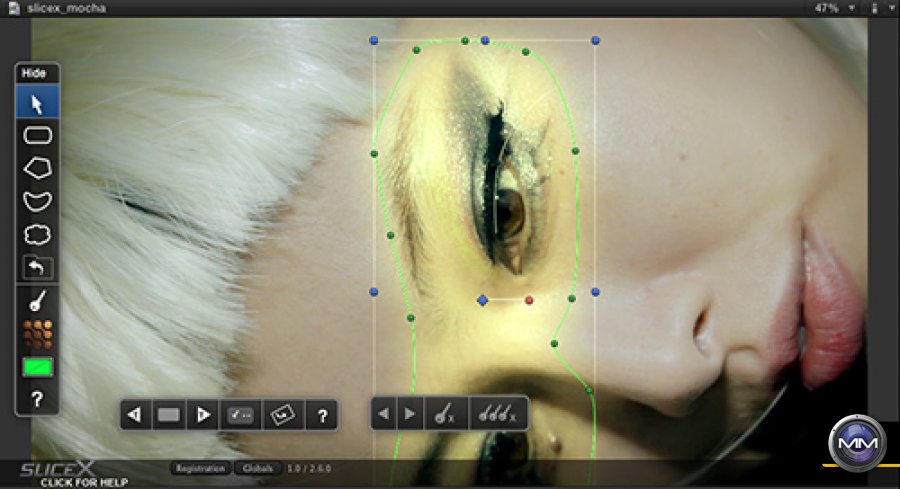Select the rounded rectangle shape tool

coord(38,135)
